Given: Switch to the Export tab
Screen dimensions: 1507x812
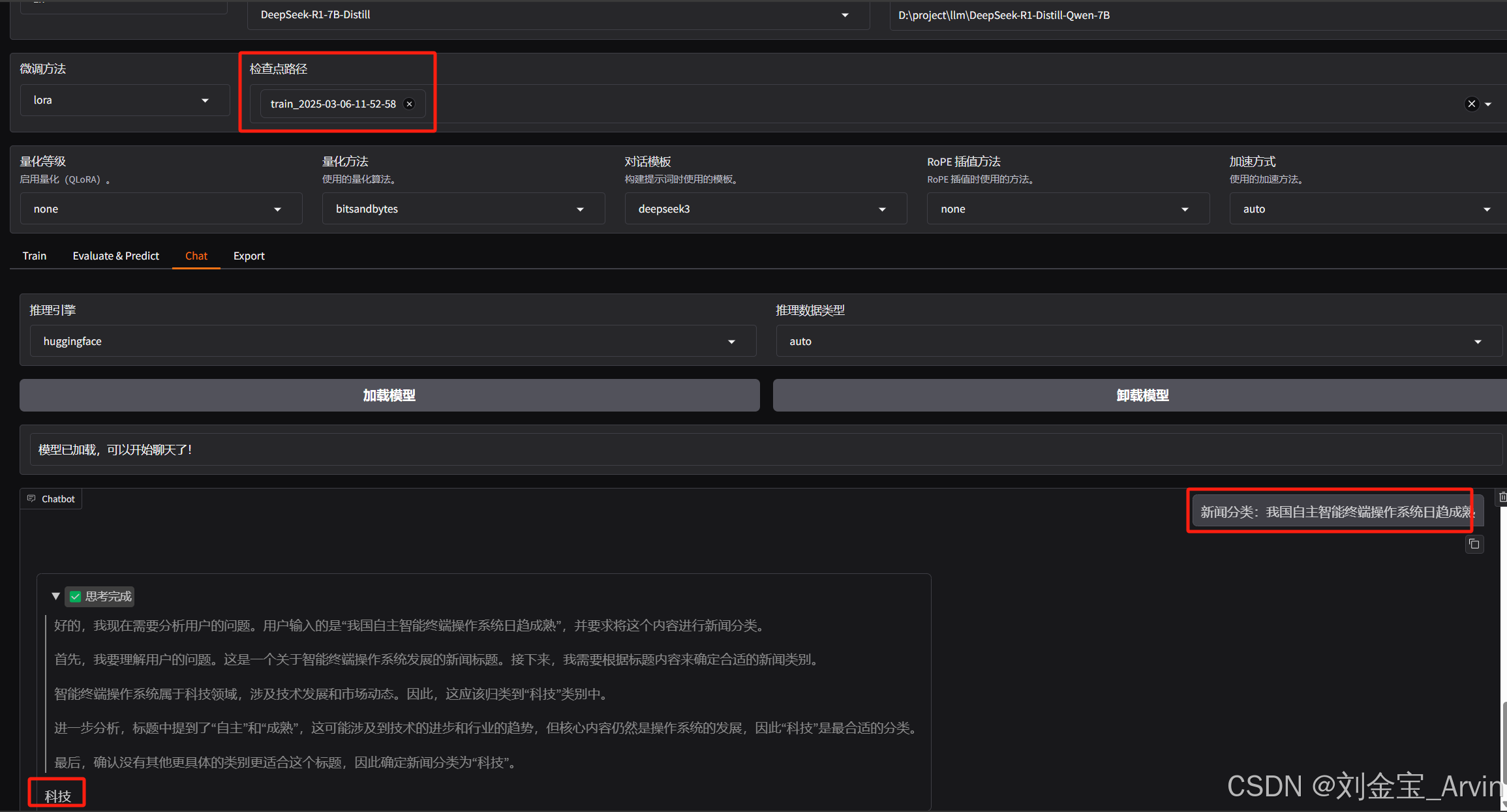Looking at the screenshot, I should click(x=249, y=256).
